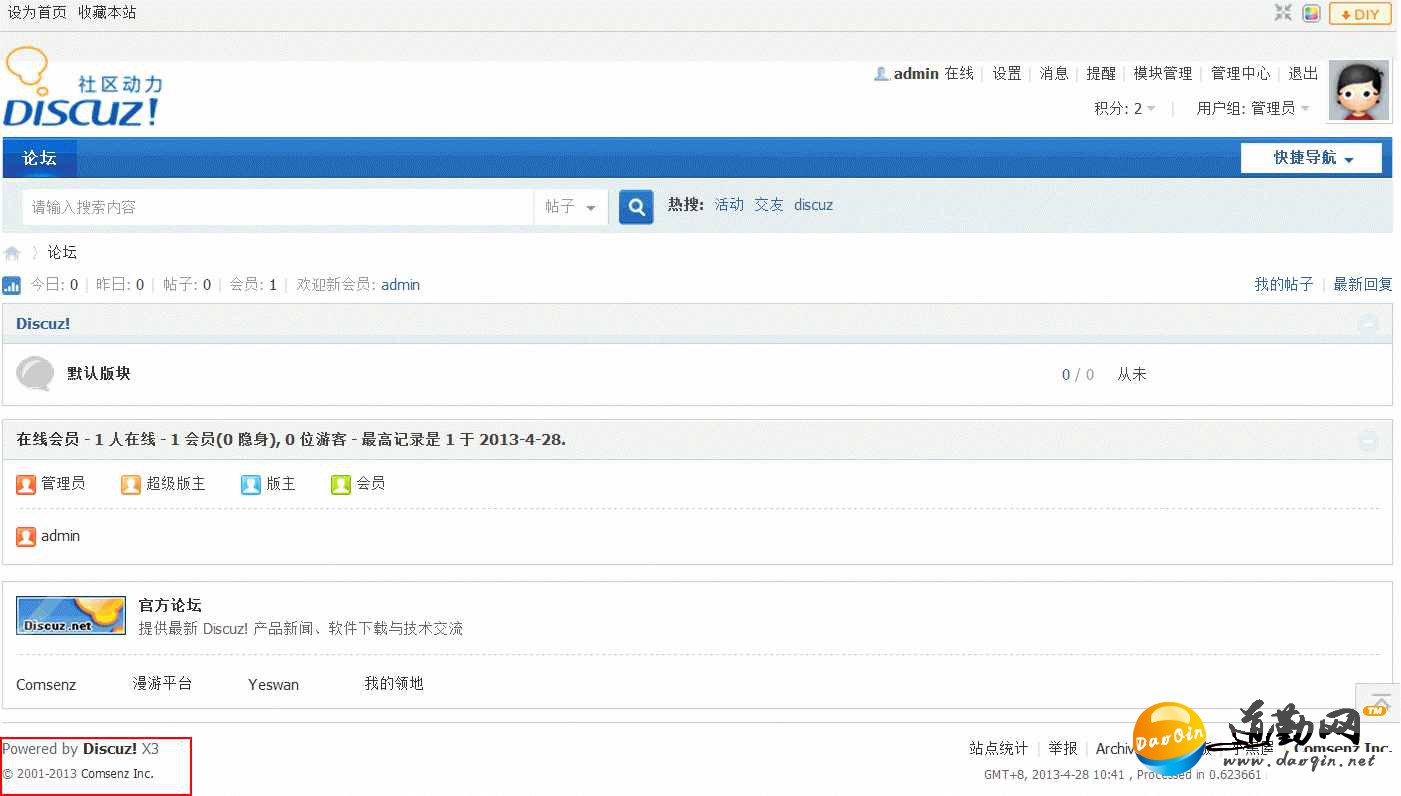
Task: Click 退出 logout link
Action: (x=1303, y=73)
